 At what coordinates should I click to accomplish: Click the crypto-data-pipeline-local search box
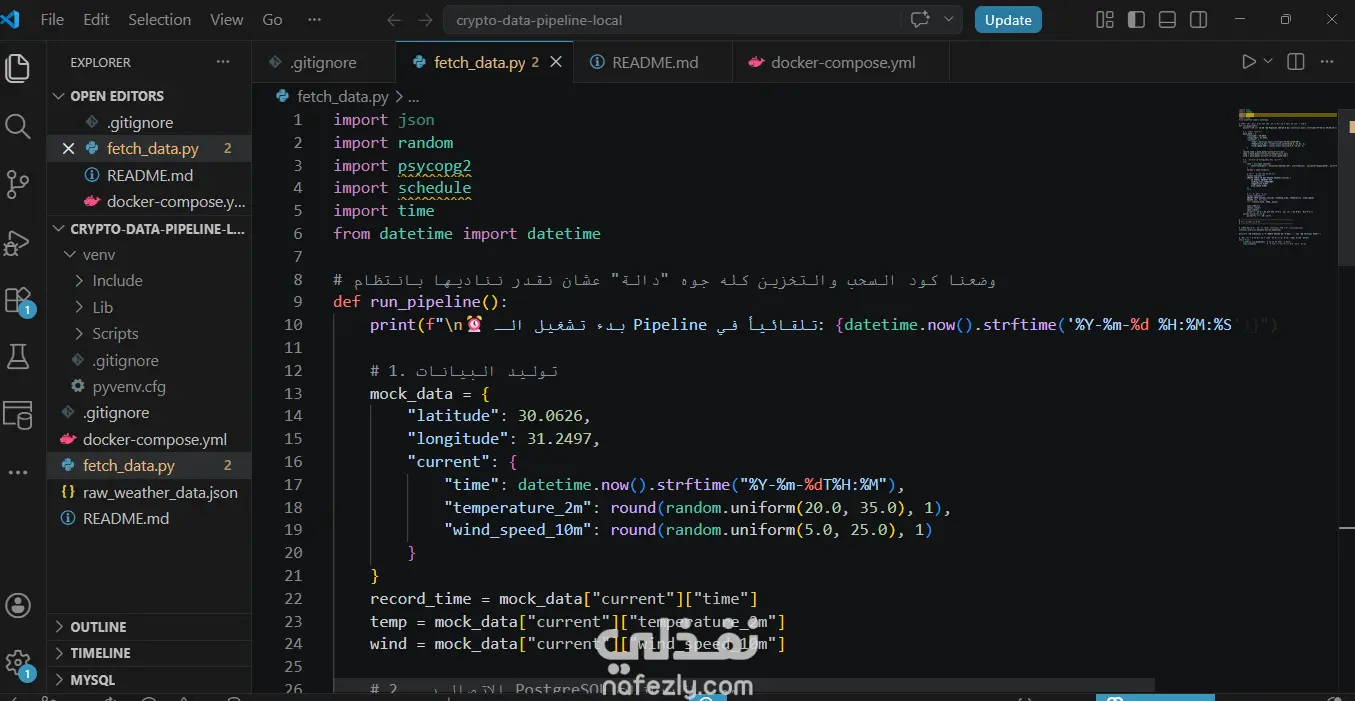[670, 20]
